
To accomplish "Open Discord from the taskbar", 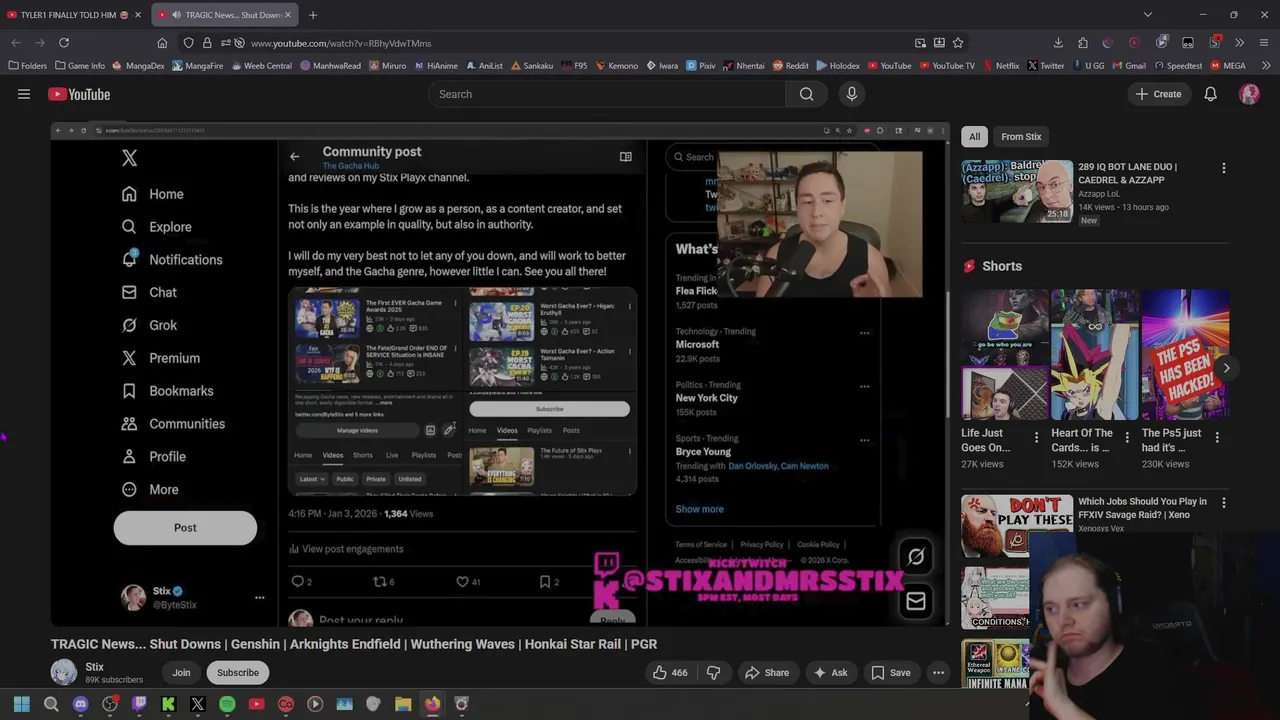I will coord(80,704).
